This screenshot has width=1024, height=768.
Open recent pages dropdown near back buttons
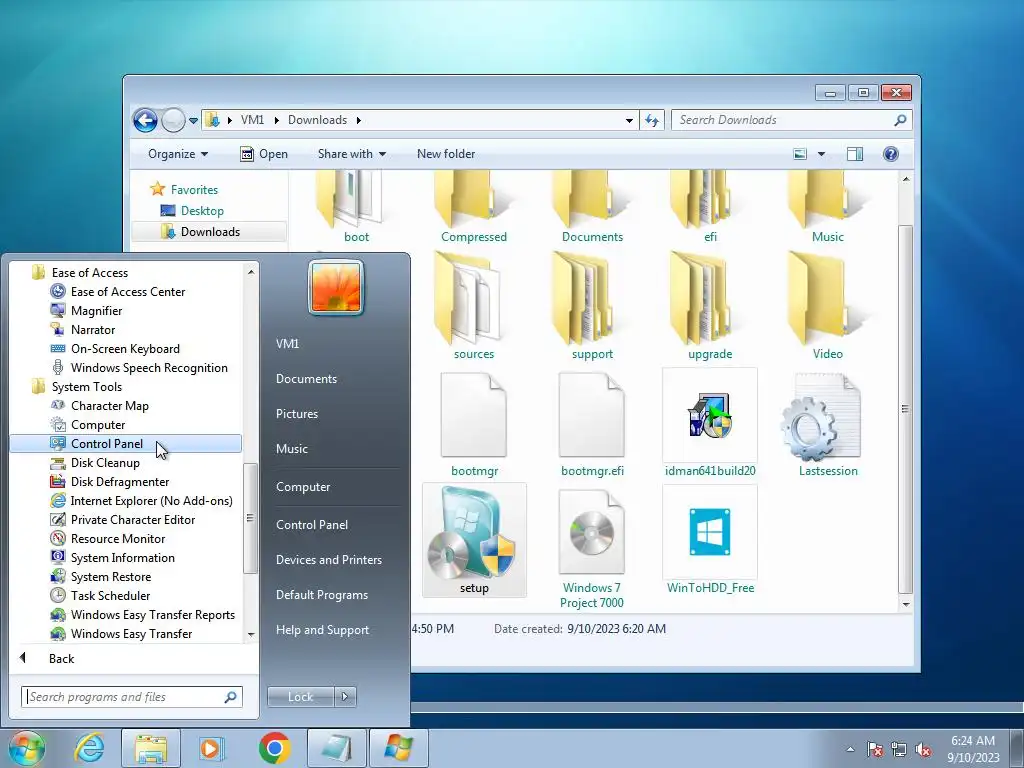193,121
